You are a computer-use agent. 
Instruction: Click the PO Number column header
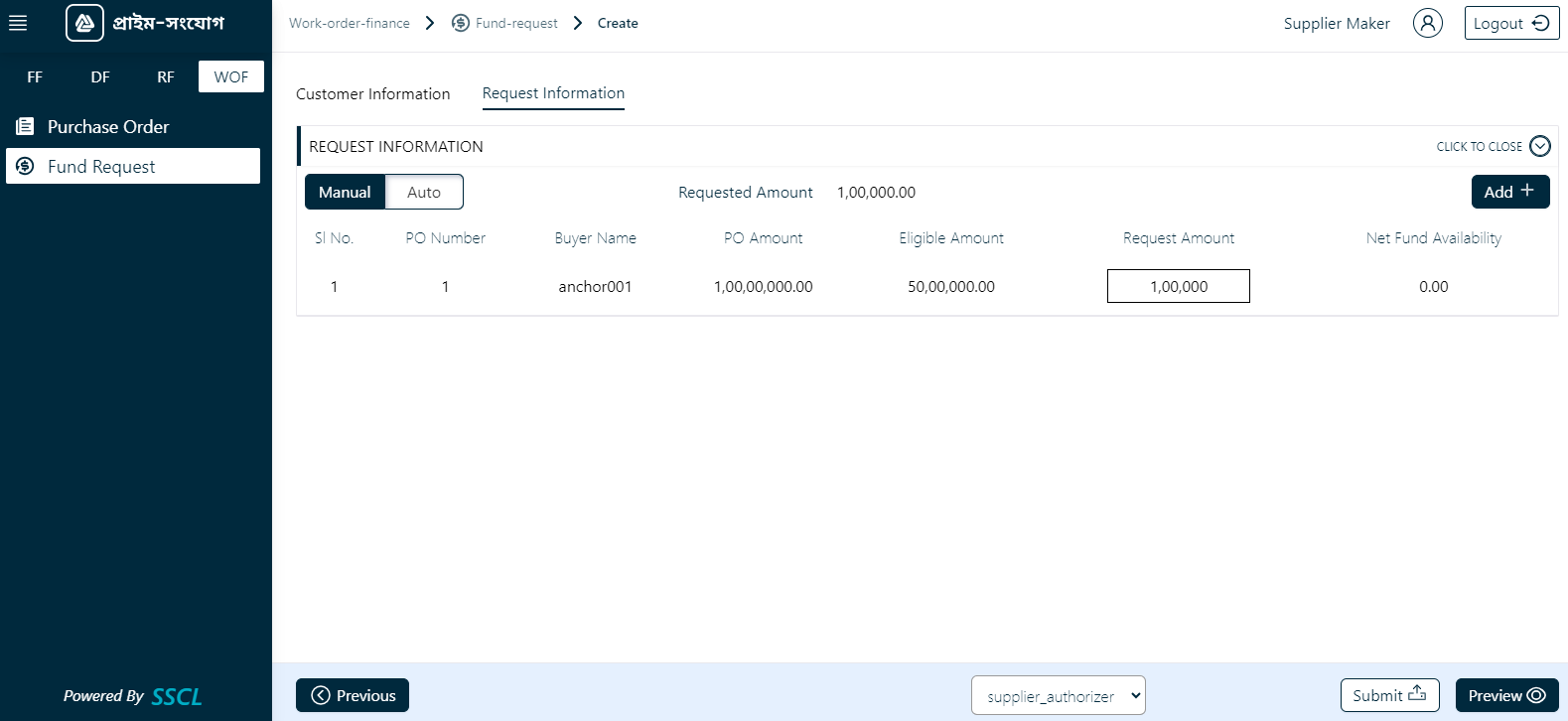click(445, 238)
